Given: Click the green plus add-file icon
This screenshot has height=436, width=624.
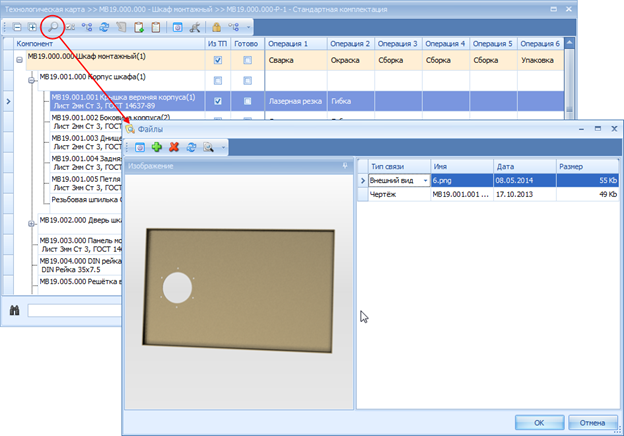Looking at the screenshot, I should pyautogui.click(x=157, y=146).
